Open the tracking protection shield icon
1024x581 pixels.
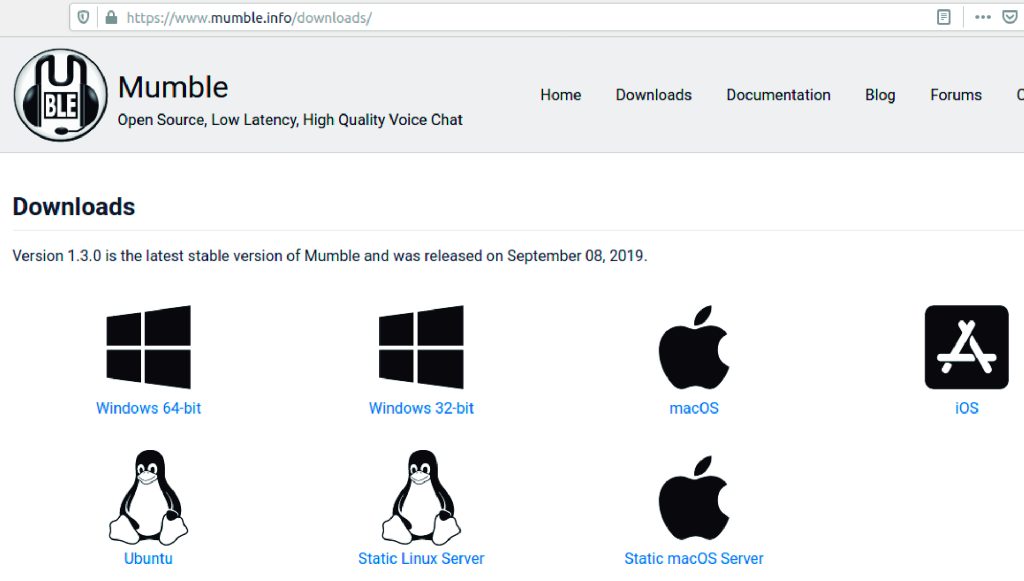click(x=84, y=18)
